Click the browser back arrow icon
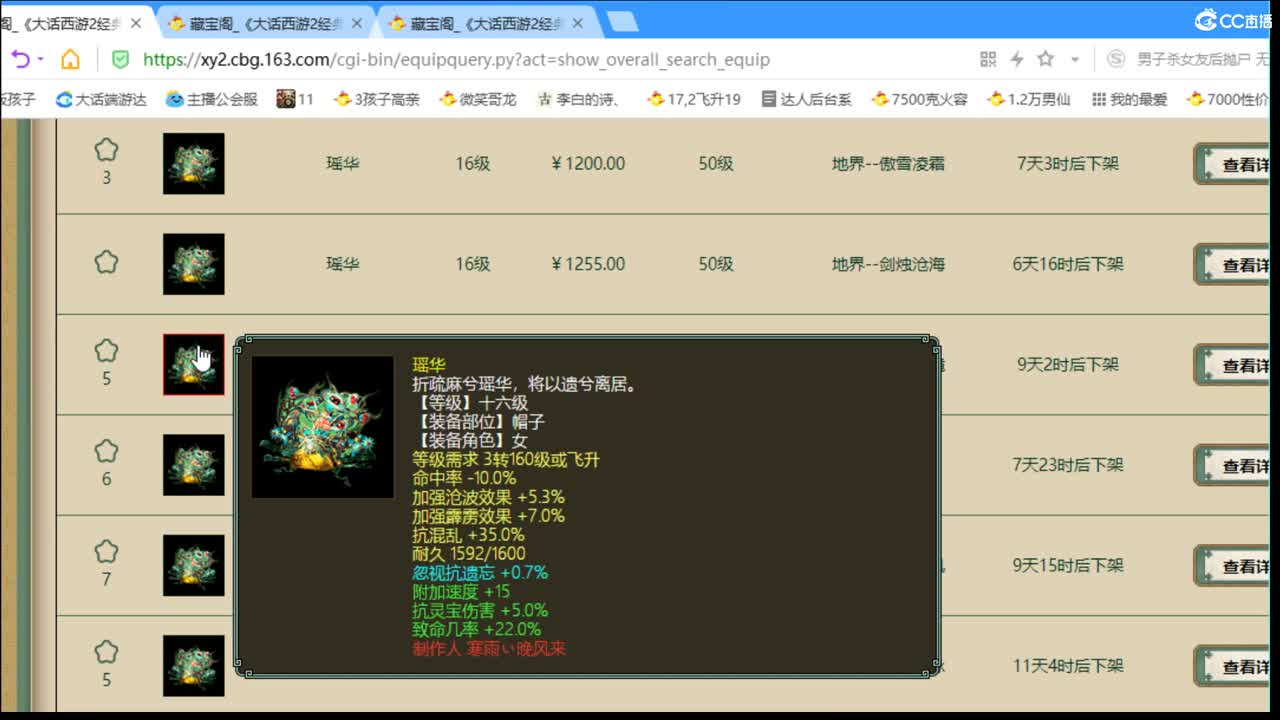The height and width of the screenshot is (720, 1280). 19,59
